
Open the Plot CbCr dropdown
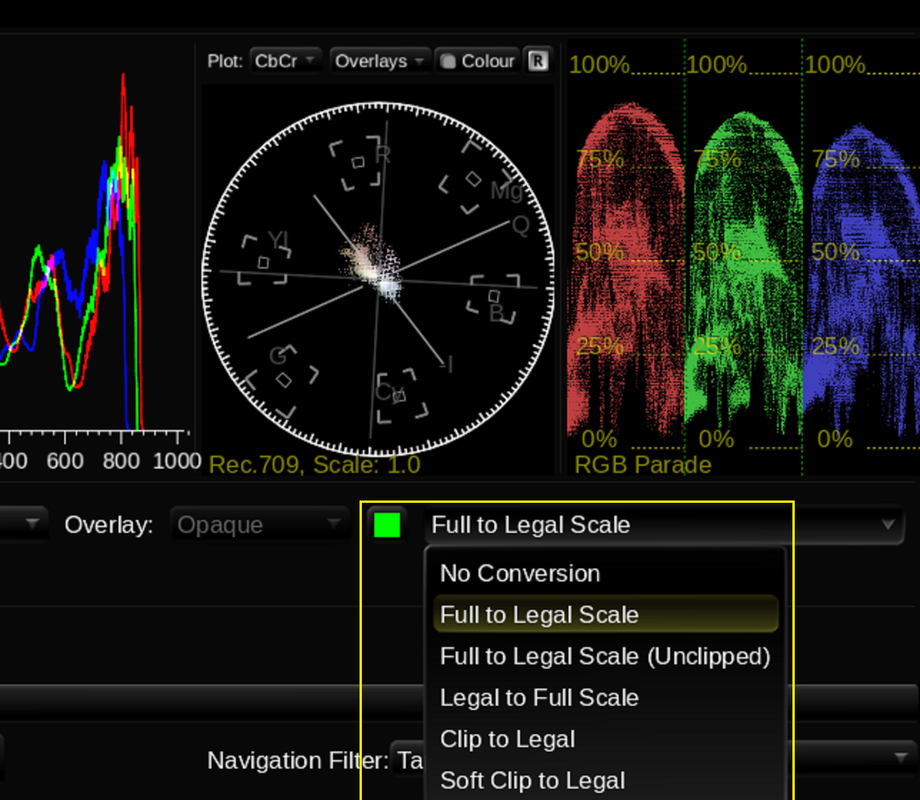click(x=286, y=61)
